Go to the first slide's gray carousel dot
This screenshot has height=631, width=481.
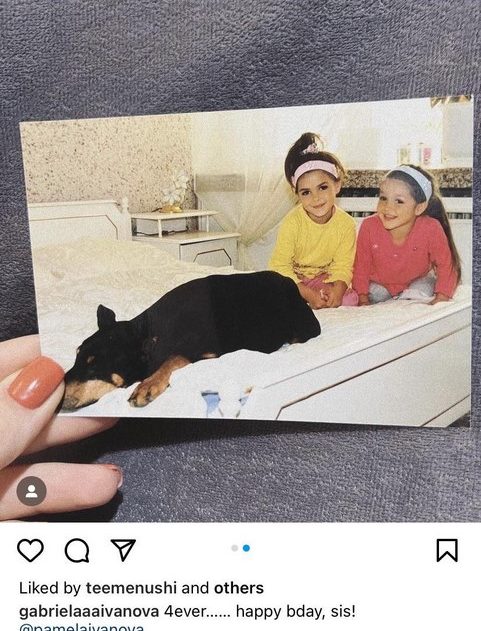(x=235, y=548)
